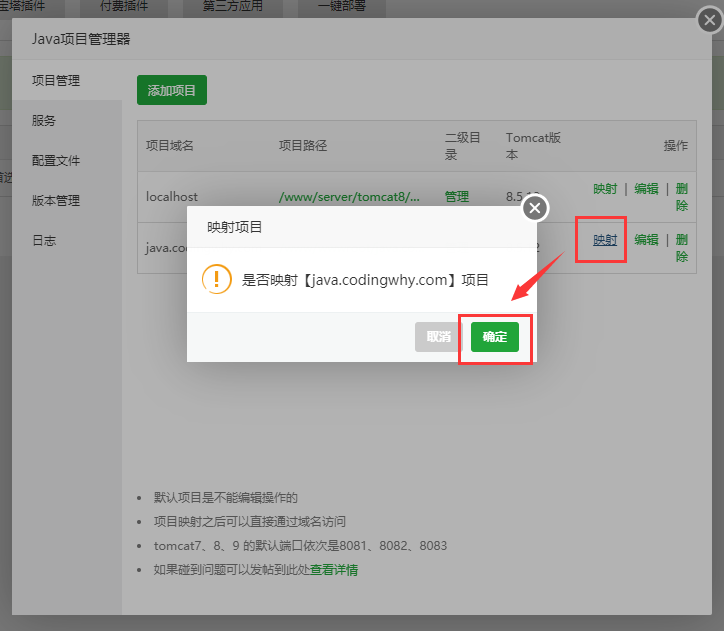
Task: Click 删除 link in the localhost row
Action: click(681, 197)
